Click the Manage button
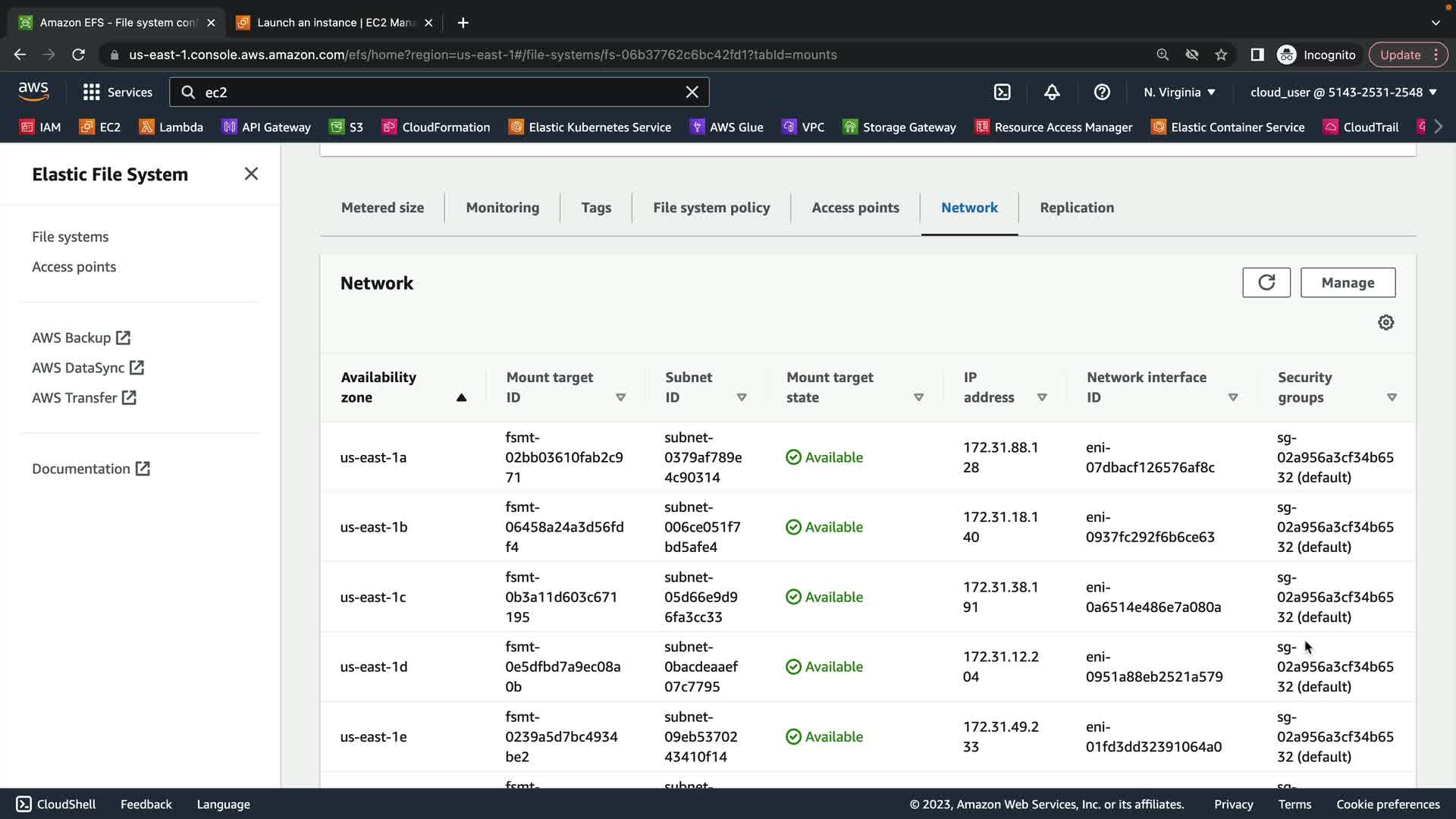Viewport: 1456px width, 819px height. (x=1347, y=283)
